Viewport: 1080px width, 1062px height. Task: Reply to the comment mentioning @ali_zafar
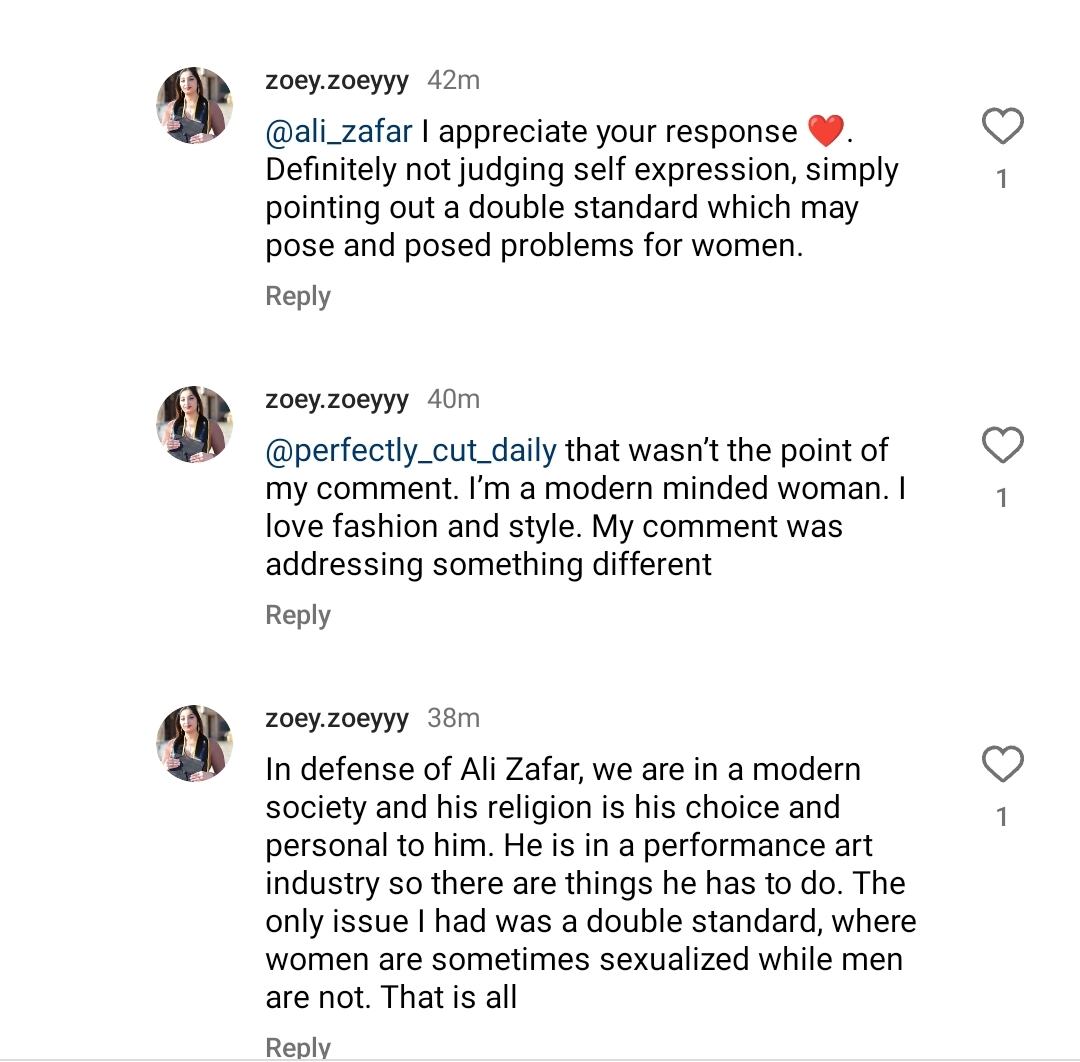pyautogui.click(x=298, y=297)
